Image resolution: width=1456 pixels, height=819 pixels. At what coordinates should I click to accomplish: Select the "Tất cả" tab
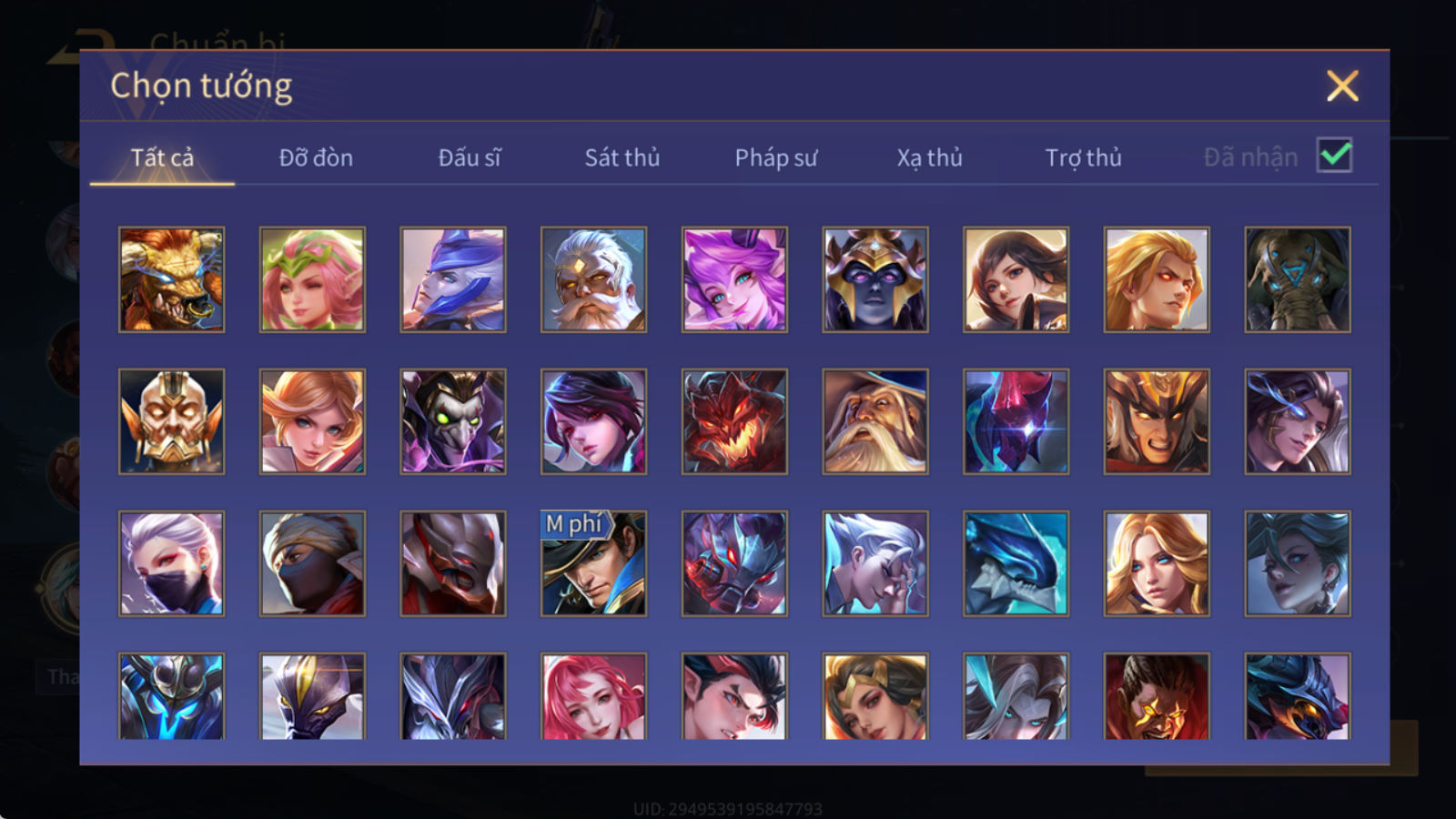[162, 157]
